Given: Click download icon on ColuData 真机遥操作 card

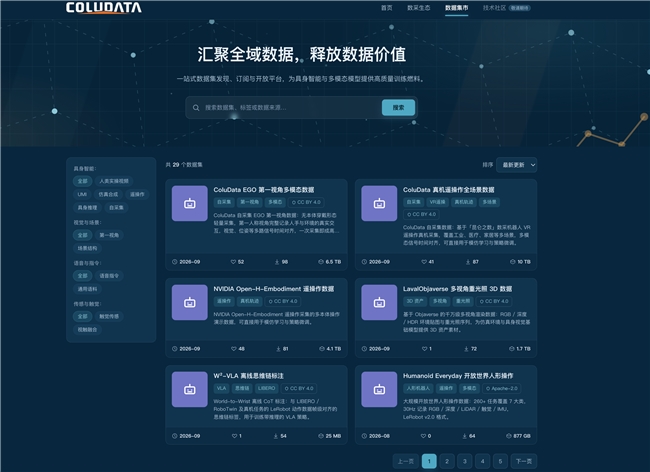Looking at the screenshot, I should pos(468,262).
